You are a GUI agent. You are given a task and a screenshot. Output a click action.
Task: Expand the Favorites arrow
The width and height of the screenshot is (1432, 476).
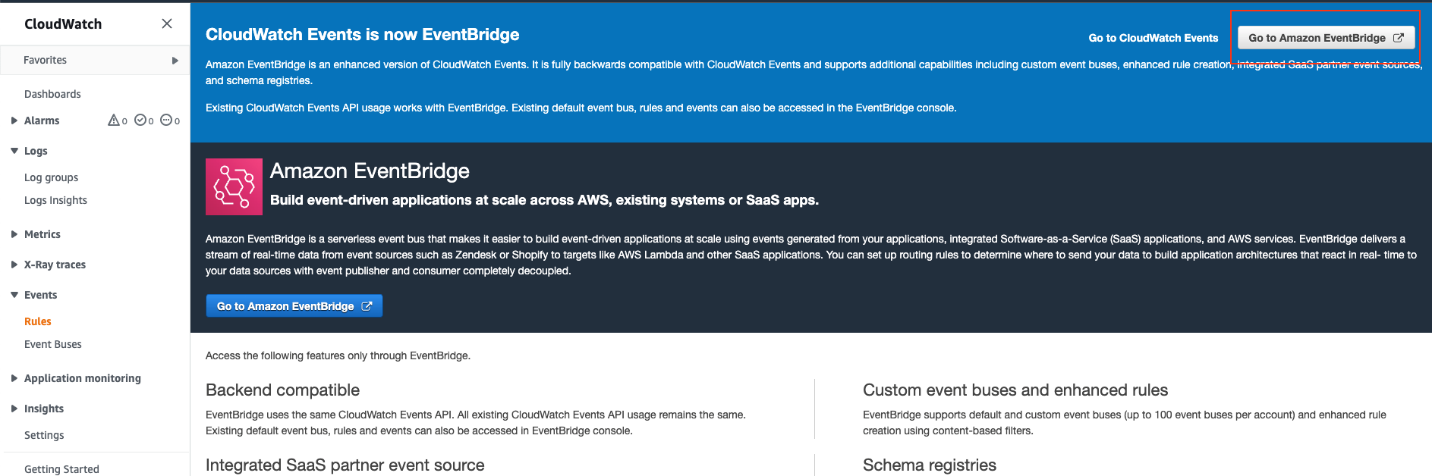175,61
